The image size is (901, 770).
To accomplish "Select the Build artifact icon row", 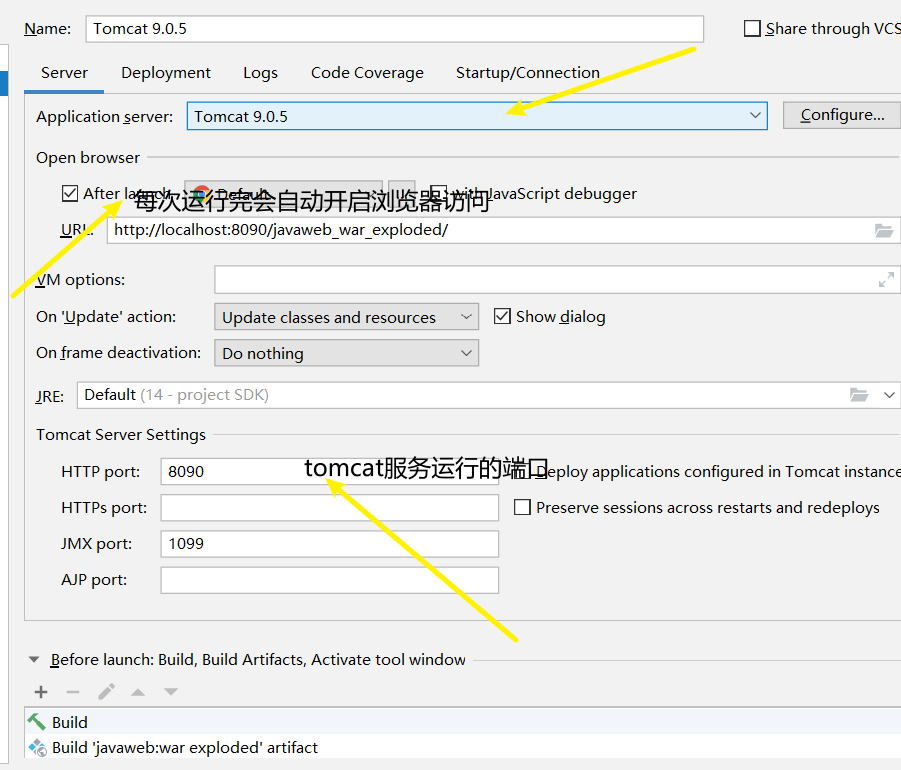I will (x=463, y=747).
